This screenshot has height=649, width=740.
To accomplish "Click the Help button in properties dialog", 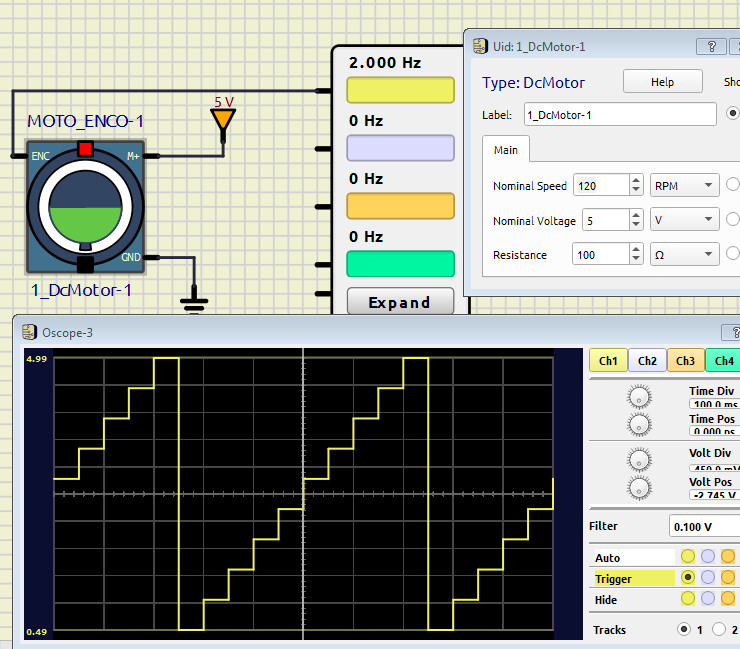I will tap(662, 82).
